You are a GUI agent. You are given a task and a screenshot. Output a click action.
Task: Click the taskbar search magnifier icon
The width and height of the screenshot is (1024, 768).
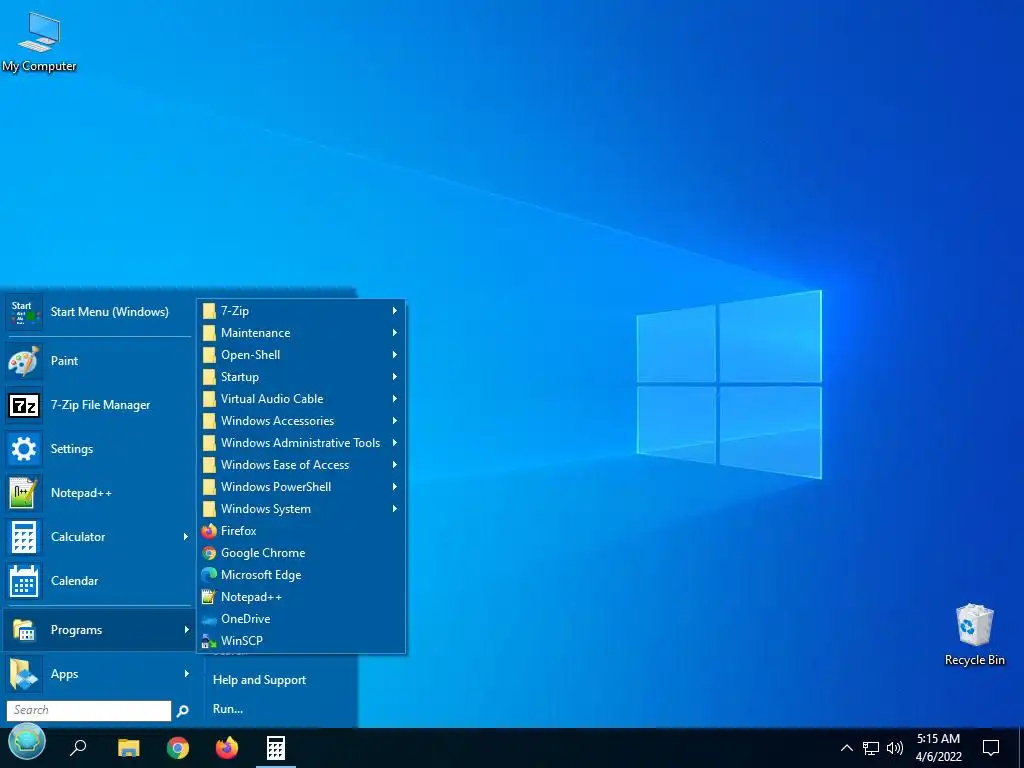tap(78, 748)
